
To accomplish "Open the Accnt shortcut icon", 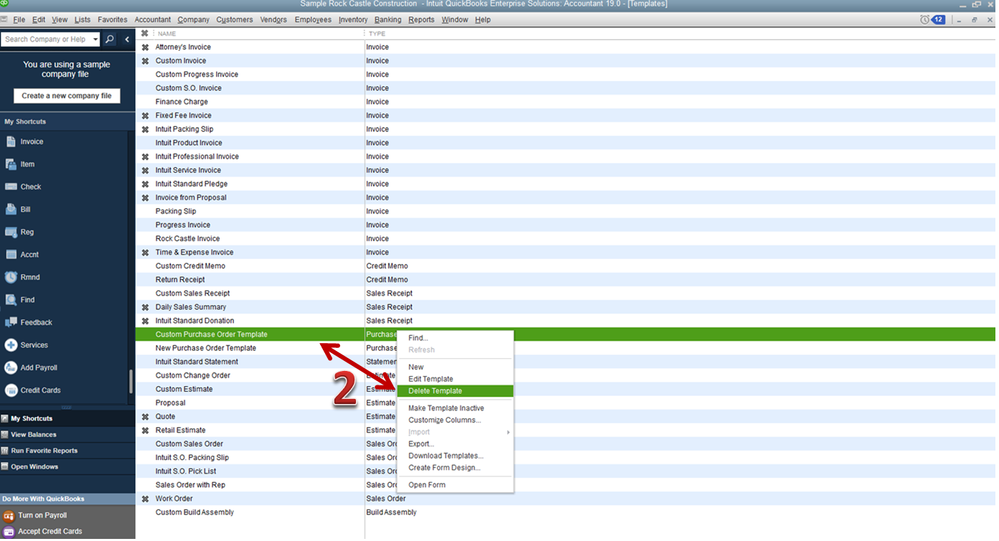I will coord(11,254).
